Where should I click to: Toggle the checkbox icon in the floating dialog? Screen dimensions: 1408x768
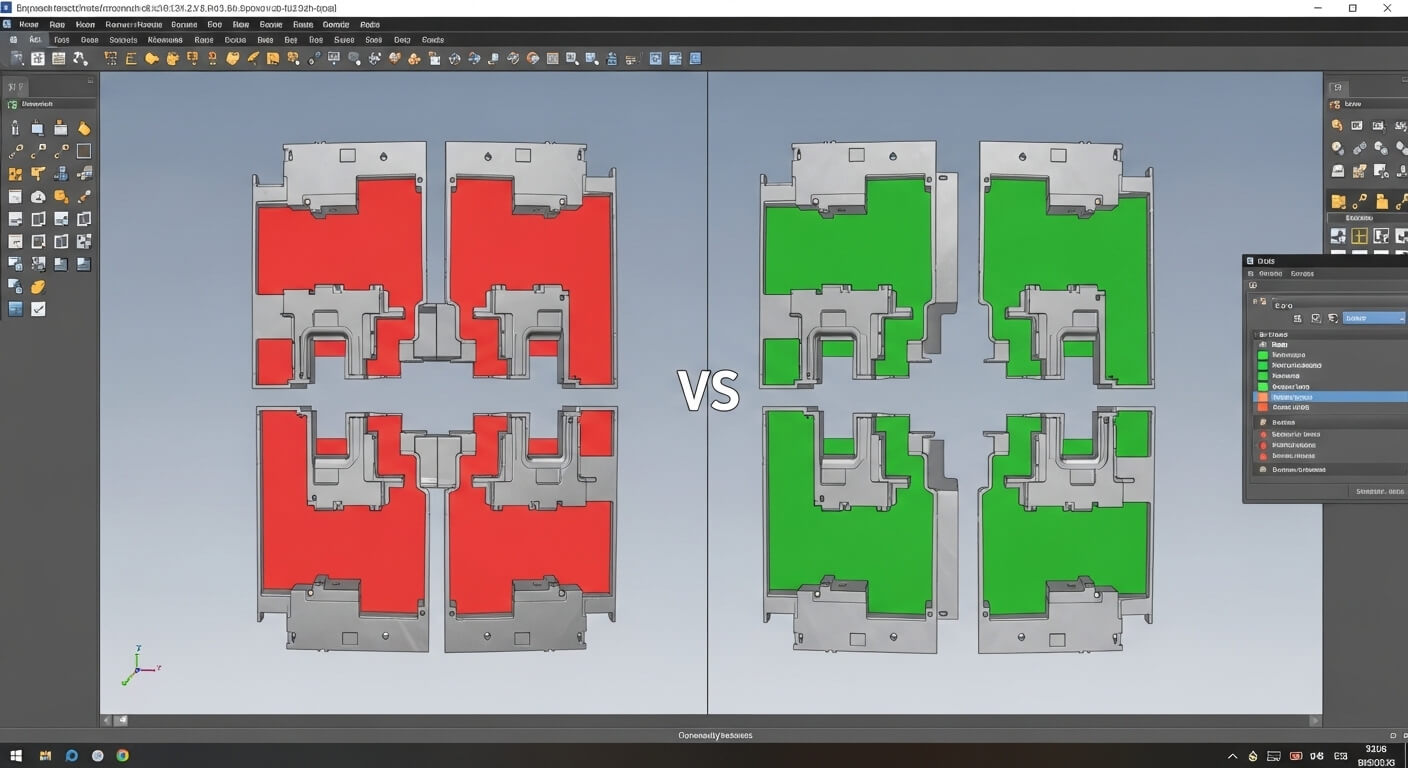coord(1316,318)
